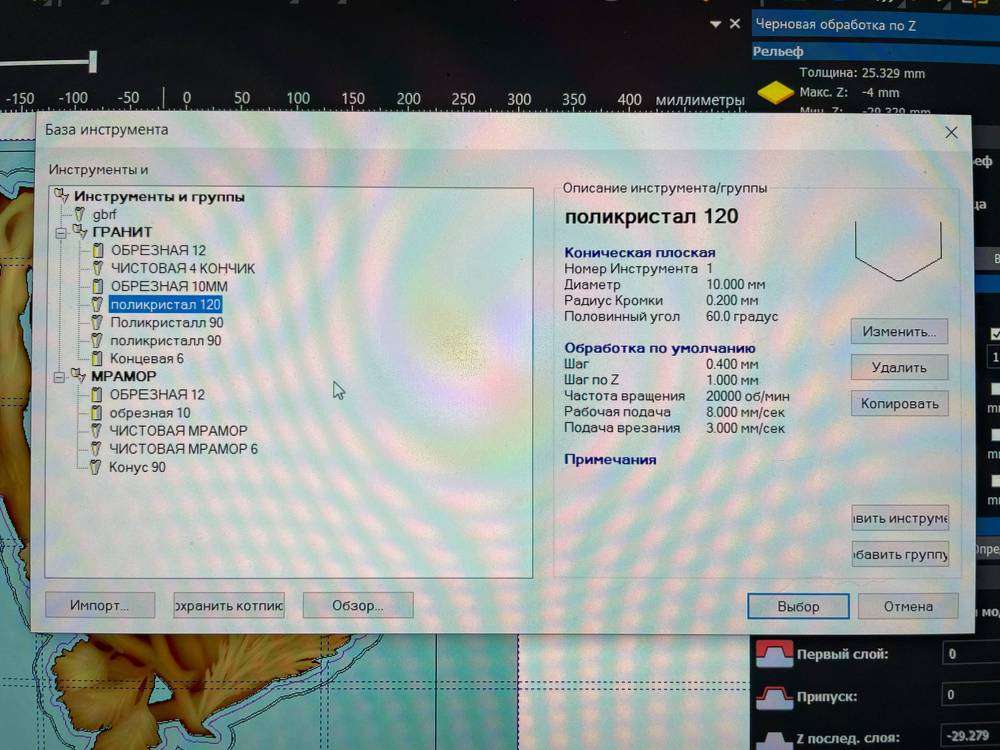Click the Первый слой value field
Viewport: 1000px width, 750px height.
point(968,654)
